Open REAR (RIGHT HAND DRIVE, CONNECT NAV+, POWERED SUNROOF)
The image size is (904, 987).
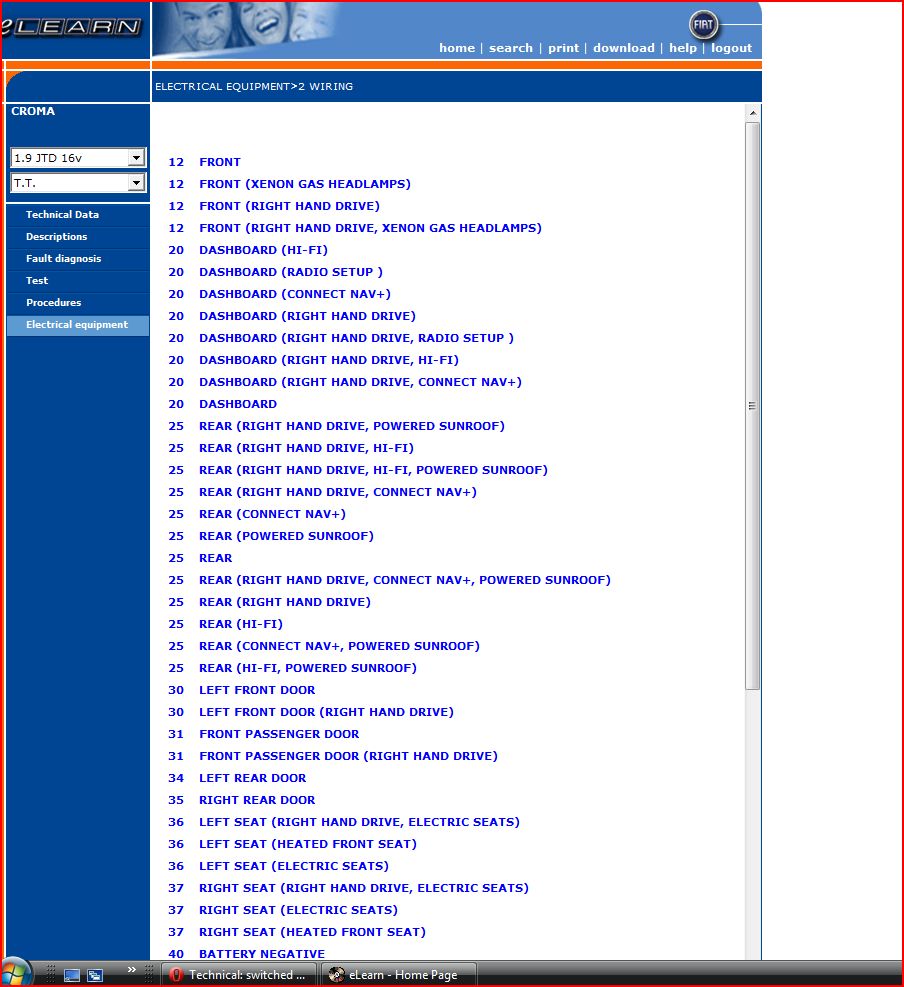(x=405, y=580)
